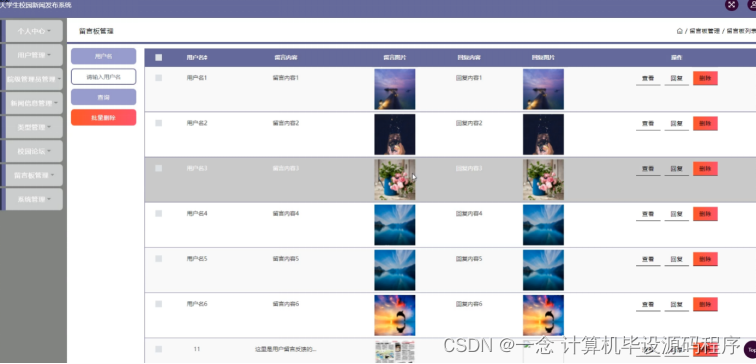Click 回复 for row 用户名6
The width and height of the screenshot is (756, 364).
(677, 305)
